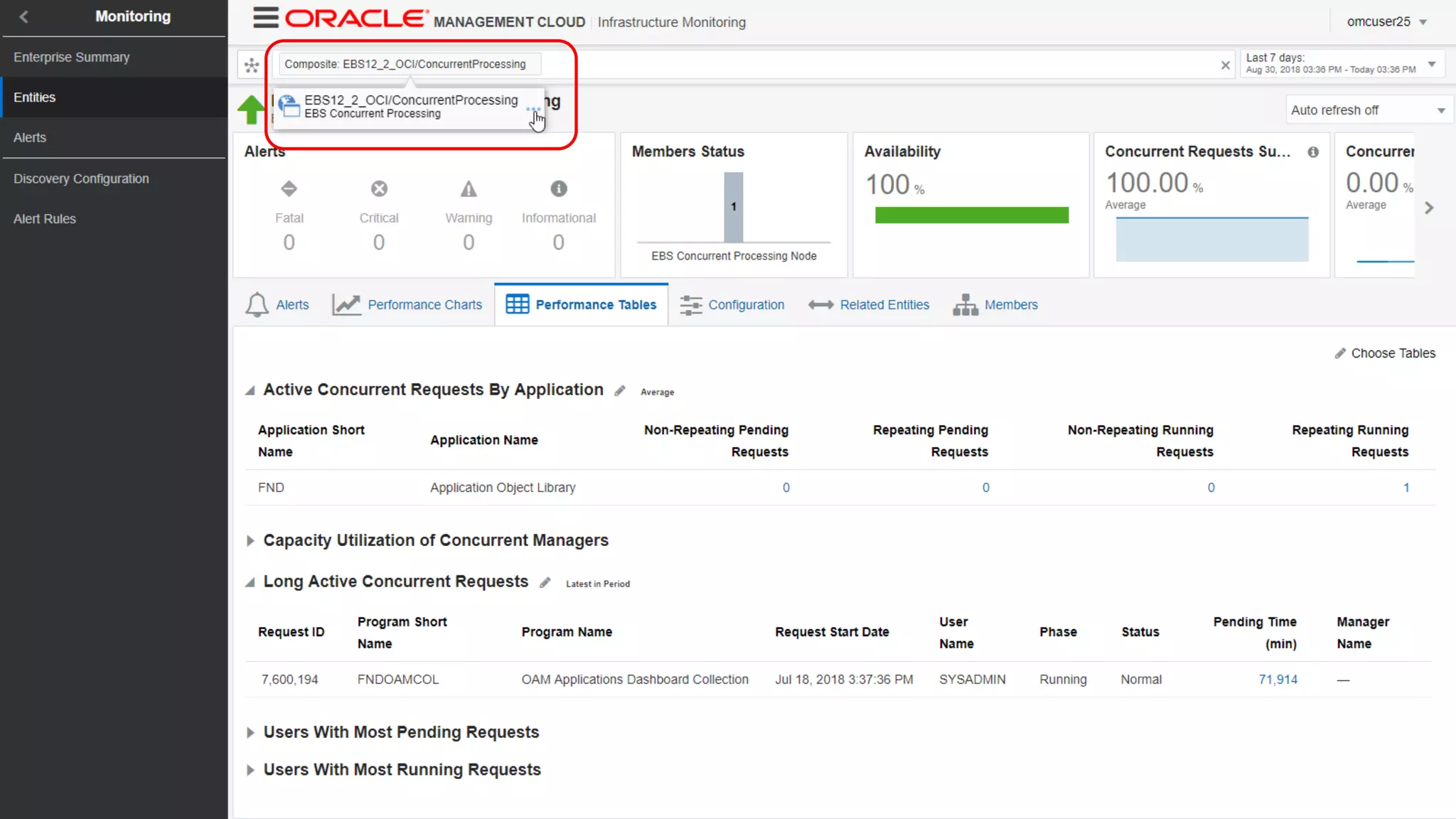This screenshot has height=819, width=1456.
Task: Go to Enterprise Summary in sidebar
Action: [114, 57]
